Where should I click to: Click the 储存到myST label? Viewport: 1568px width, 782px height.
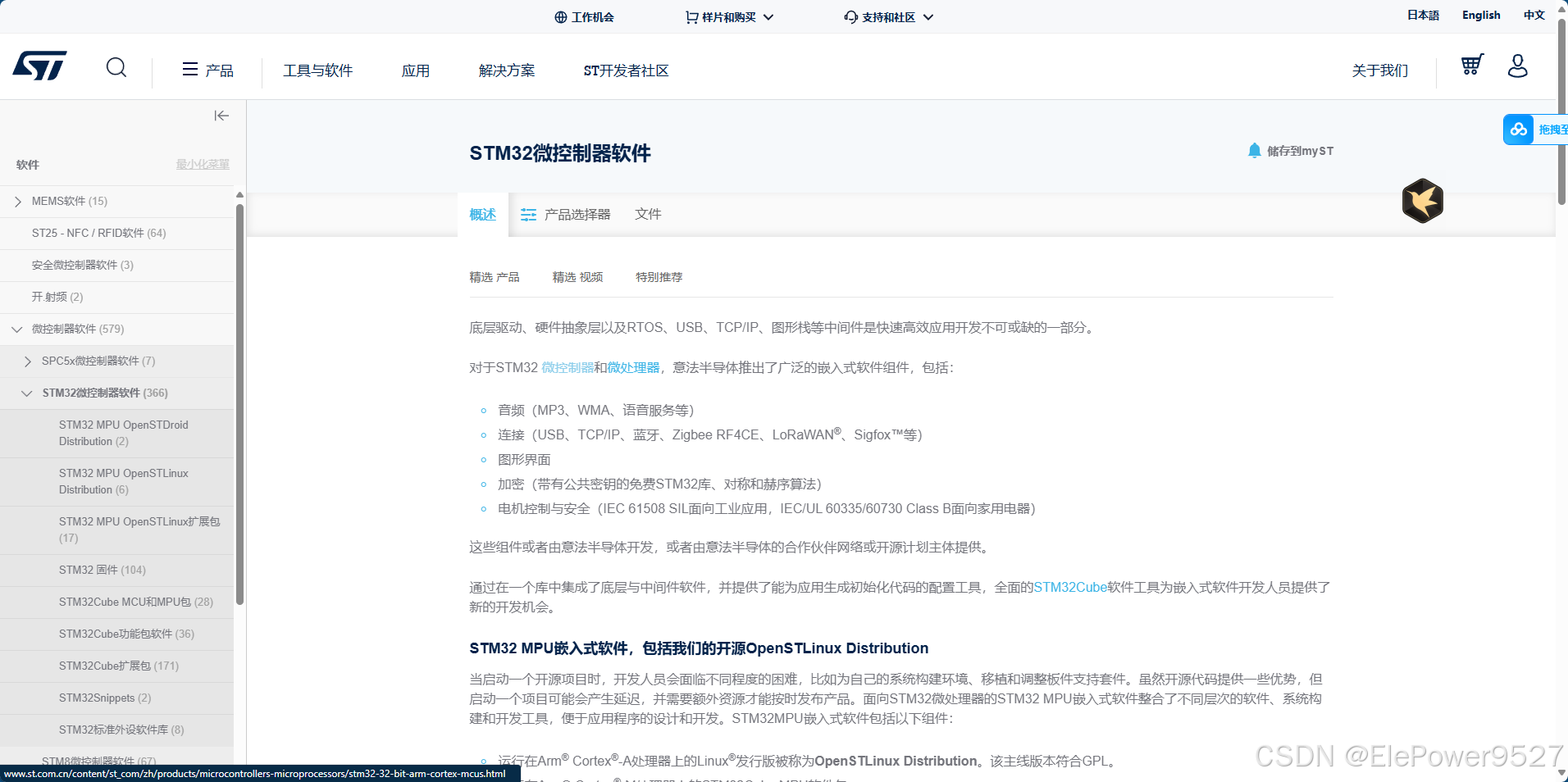tap(1301, 151)
